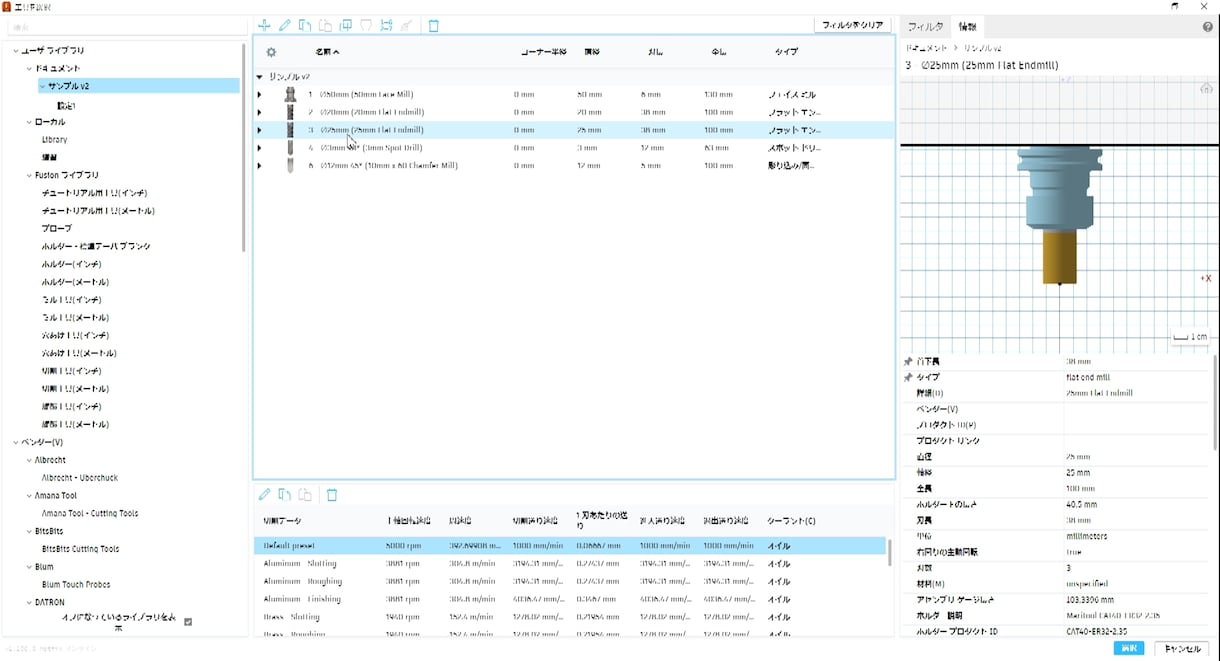Select the Aluminum - Finishing preset row
The height and width of the screenshot is (661, 1220).
(570, 599)
